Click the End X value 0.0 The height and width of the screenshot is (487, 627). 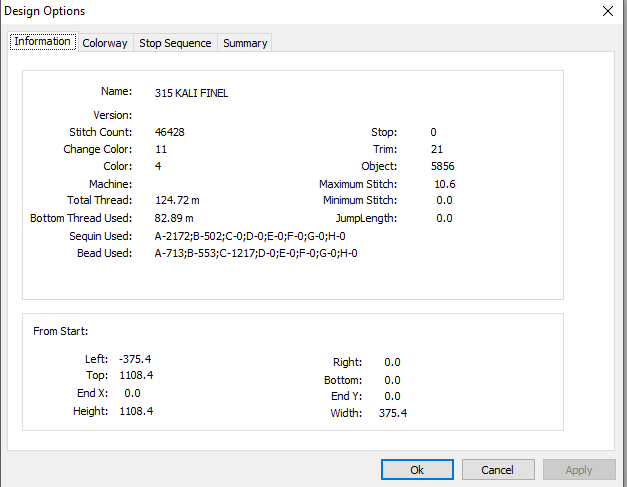point(132,393)
